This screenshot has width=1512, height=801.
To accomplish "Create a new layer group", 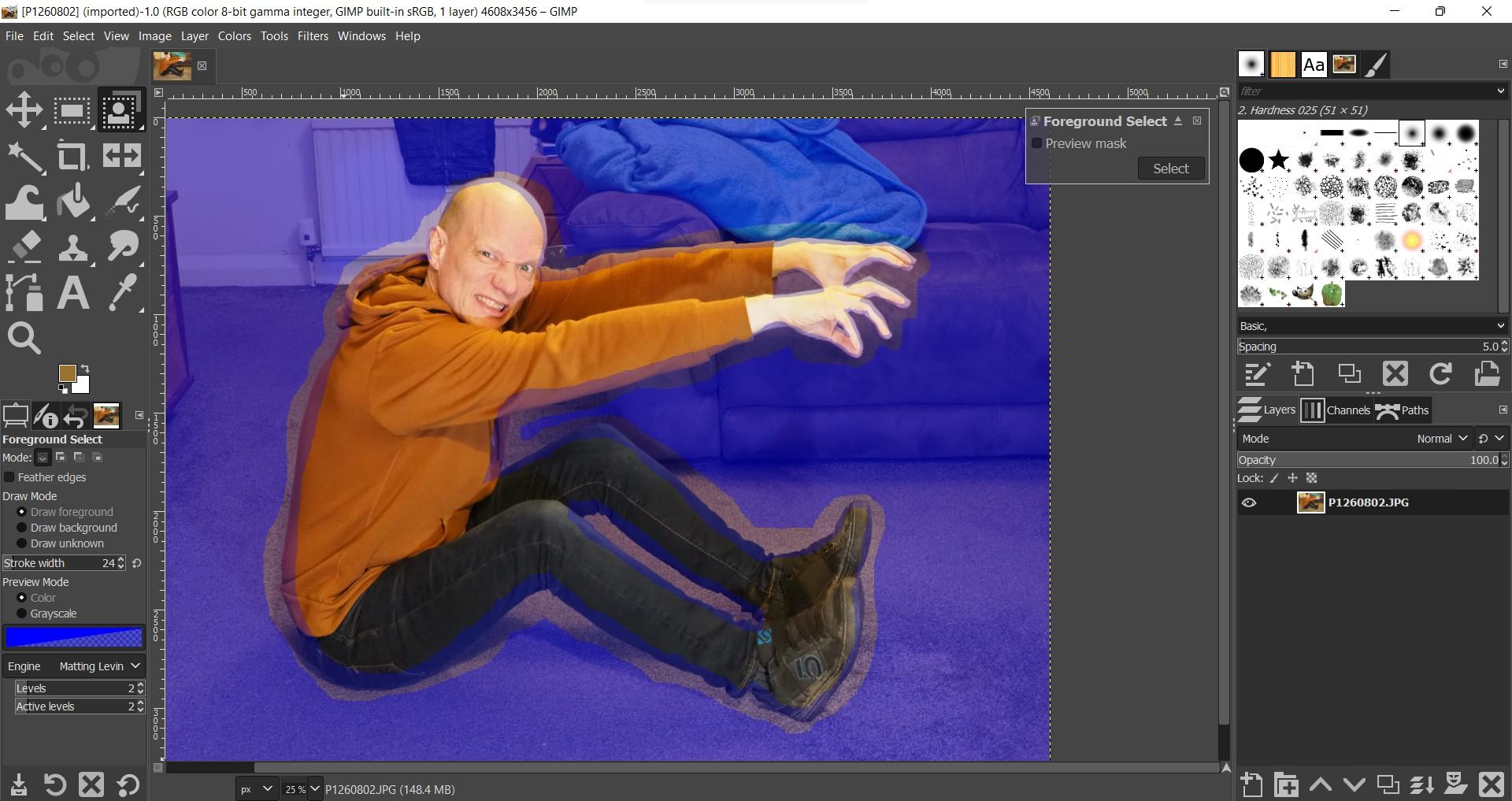I will 1287,784.
